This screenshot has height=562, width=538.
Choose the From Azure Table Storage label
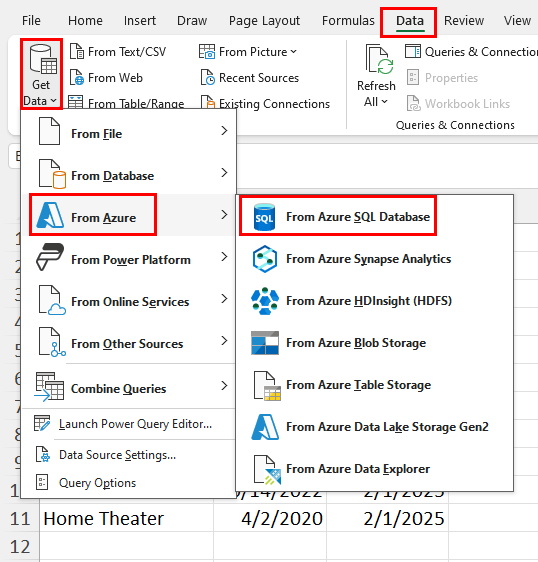coord(358,385)
